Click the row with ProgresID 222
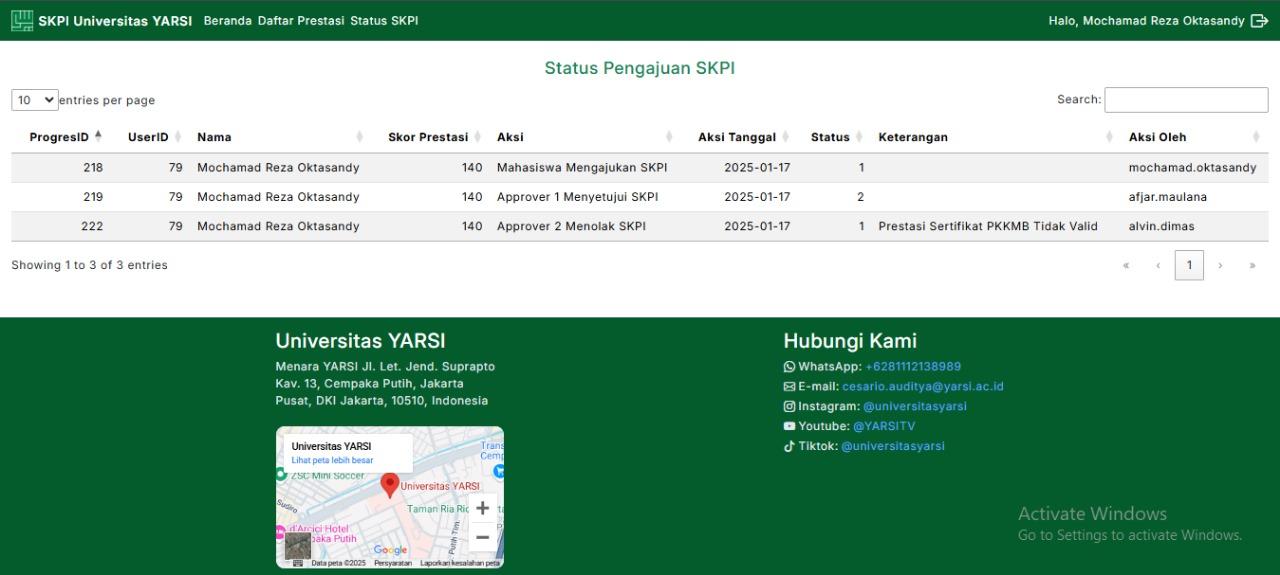The image size is (1280, 575). [x=640, y=226]
